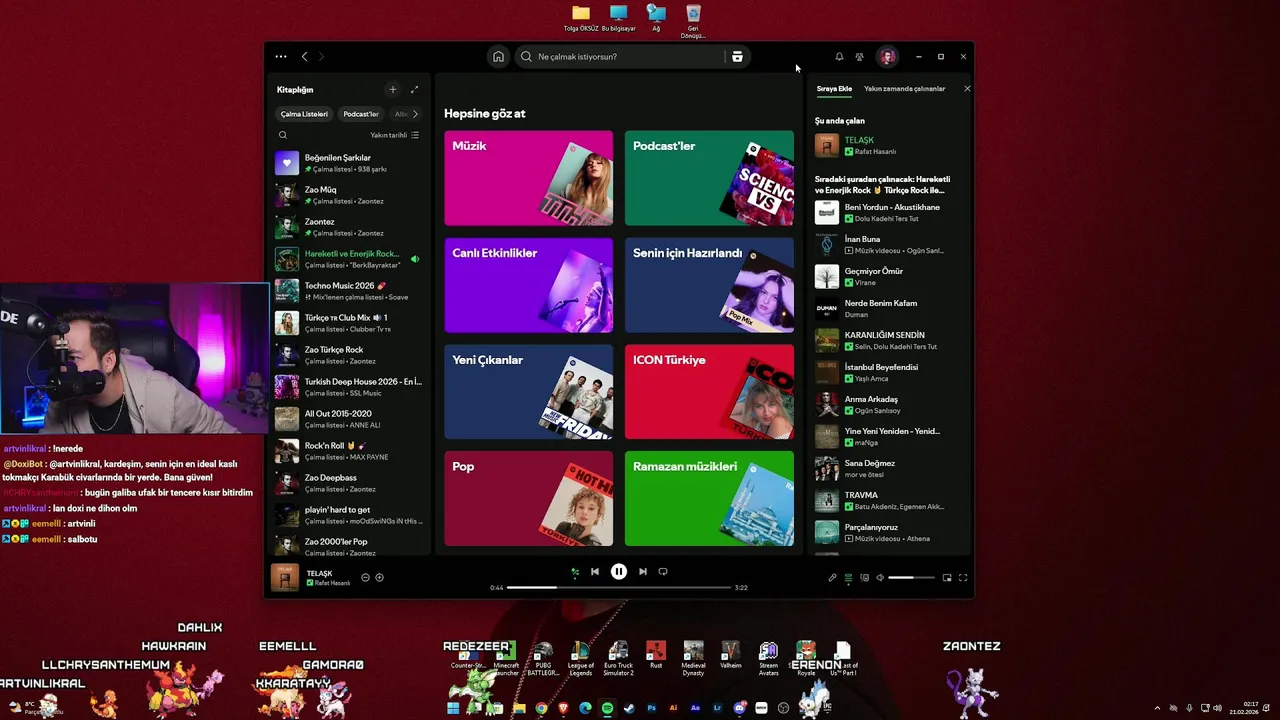
Task: Open Discord icon in the taskbar
Action: [739, 708]
